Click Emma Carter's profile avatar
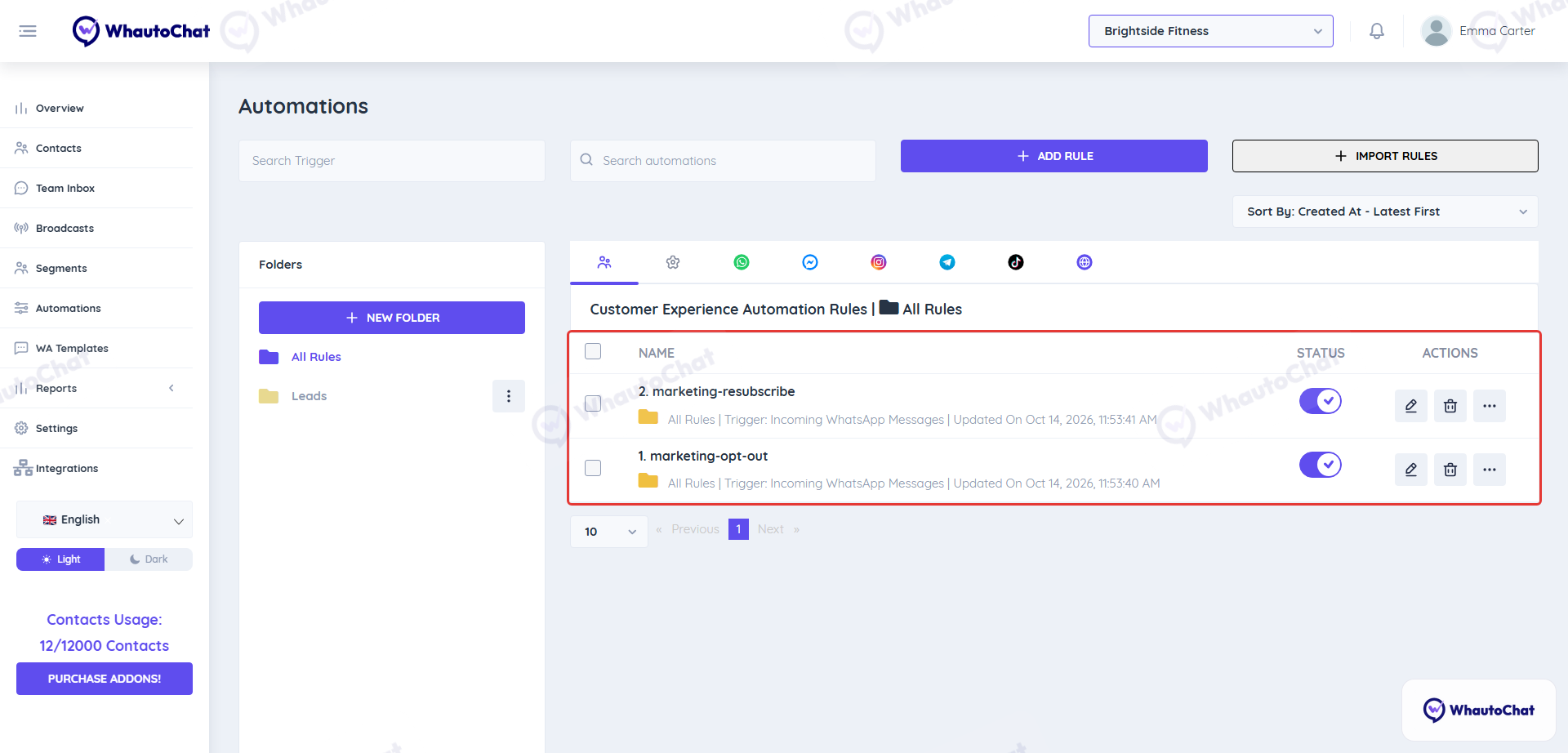 [1436, 31]
